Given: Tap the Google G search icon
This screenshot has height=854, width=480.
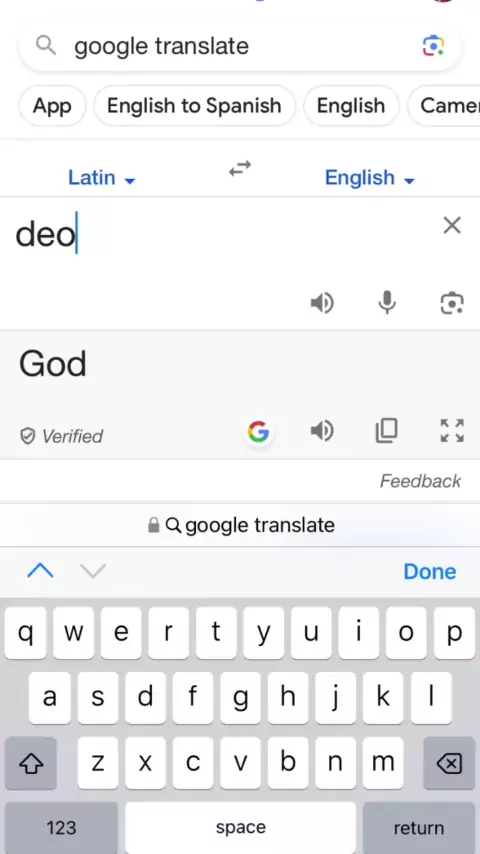Looking at the screenshot, I should 258,432.
